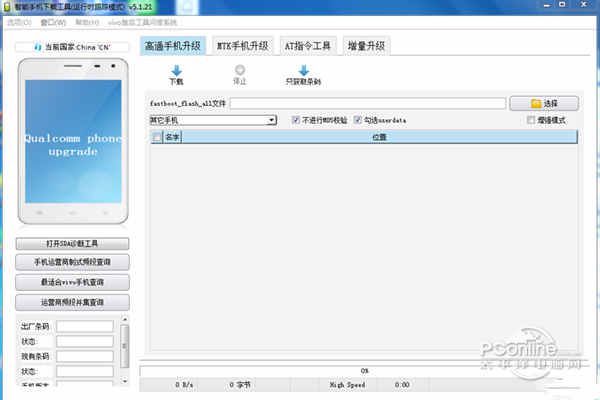The width and height of the screenshot is (600, 400).
Task: Click the 下载 download arrow icon
Action: point(176,70)
